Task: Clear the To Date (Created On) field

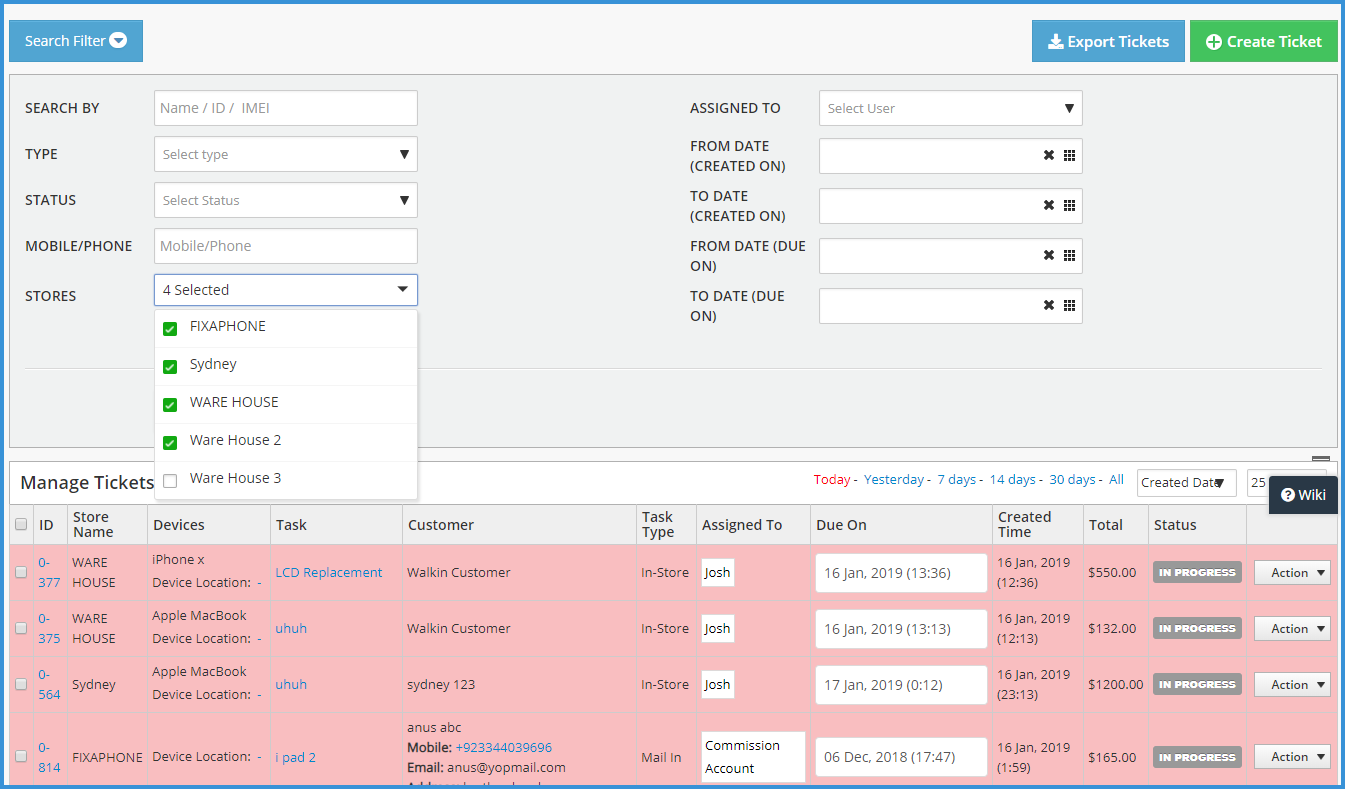Action: pos(1049,206)
